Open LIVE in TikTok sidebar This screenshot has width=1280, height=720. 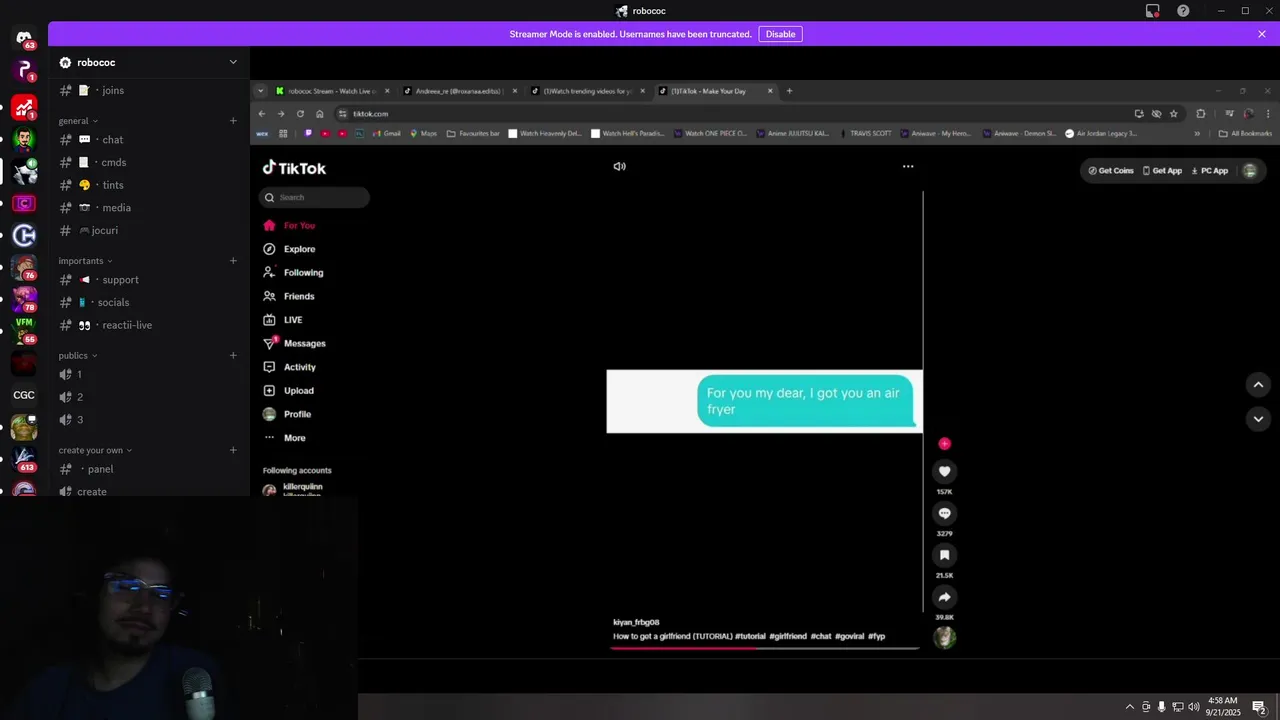tap(293, 320)
